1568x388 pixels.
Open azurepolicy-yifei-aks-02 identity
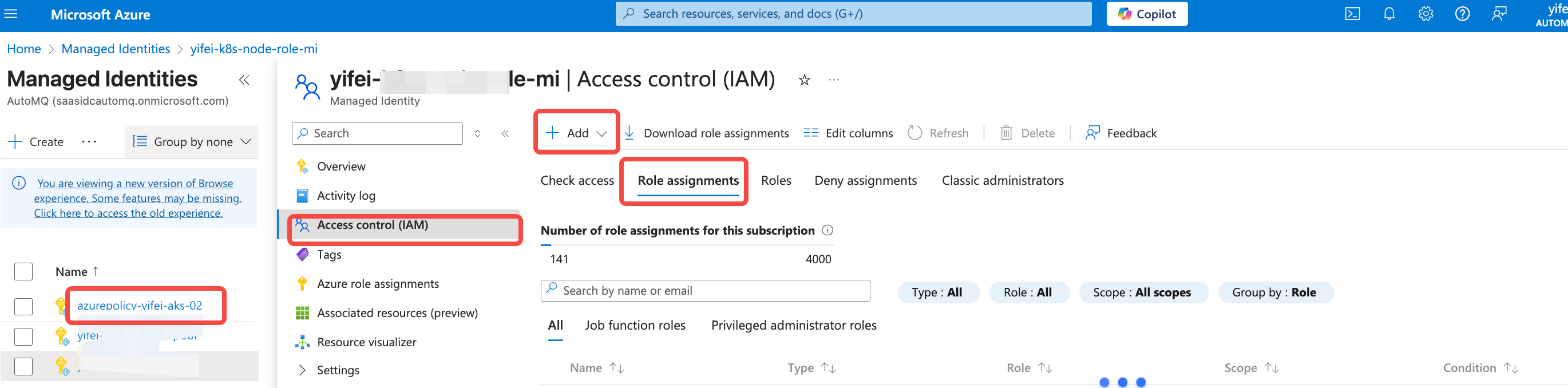pyautogui.click(x=140, y=305)
